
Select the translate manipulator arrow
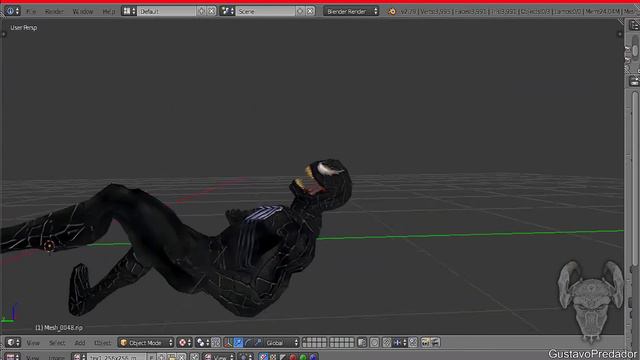point(238,342)
